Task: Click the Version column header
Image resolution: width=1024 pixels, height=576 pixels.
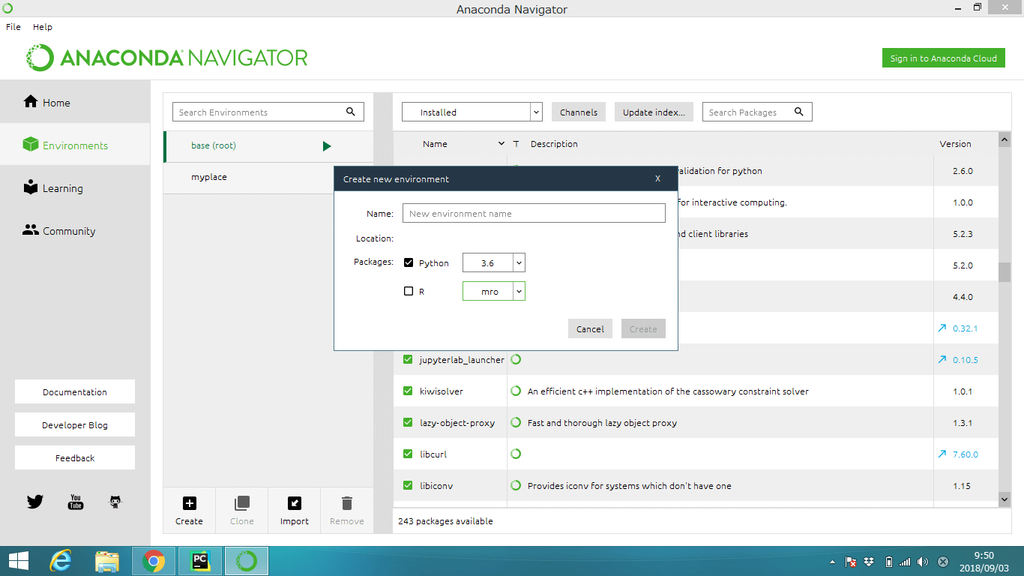Action: coord(955,144)
